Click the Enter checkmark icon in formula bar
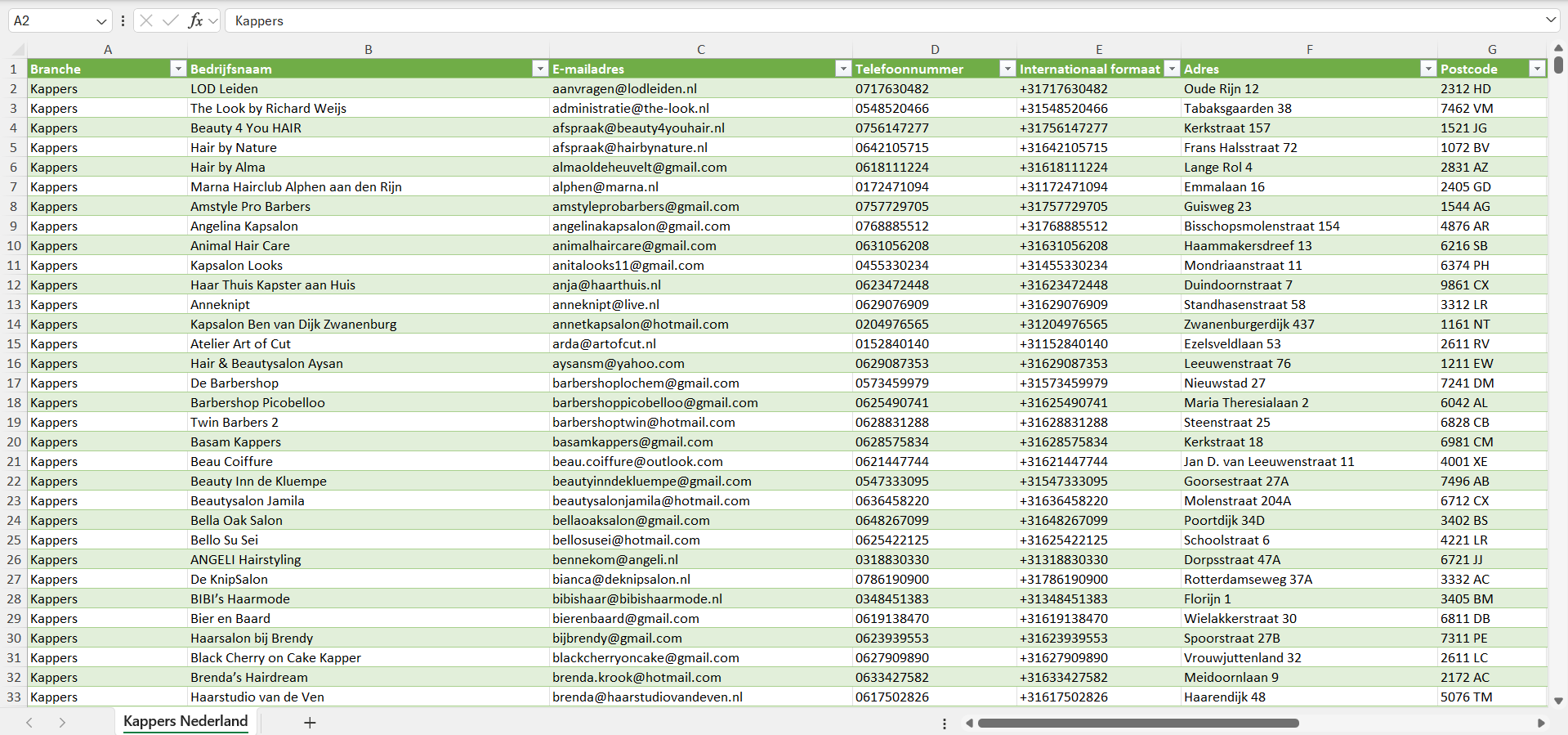Viewport: 1568px width, 735px height. 171,20
